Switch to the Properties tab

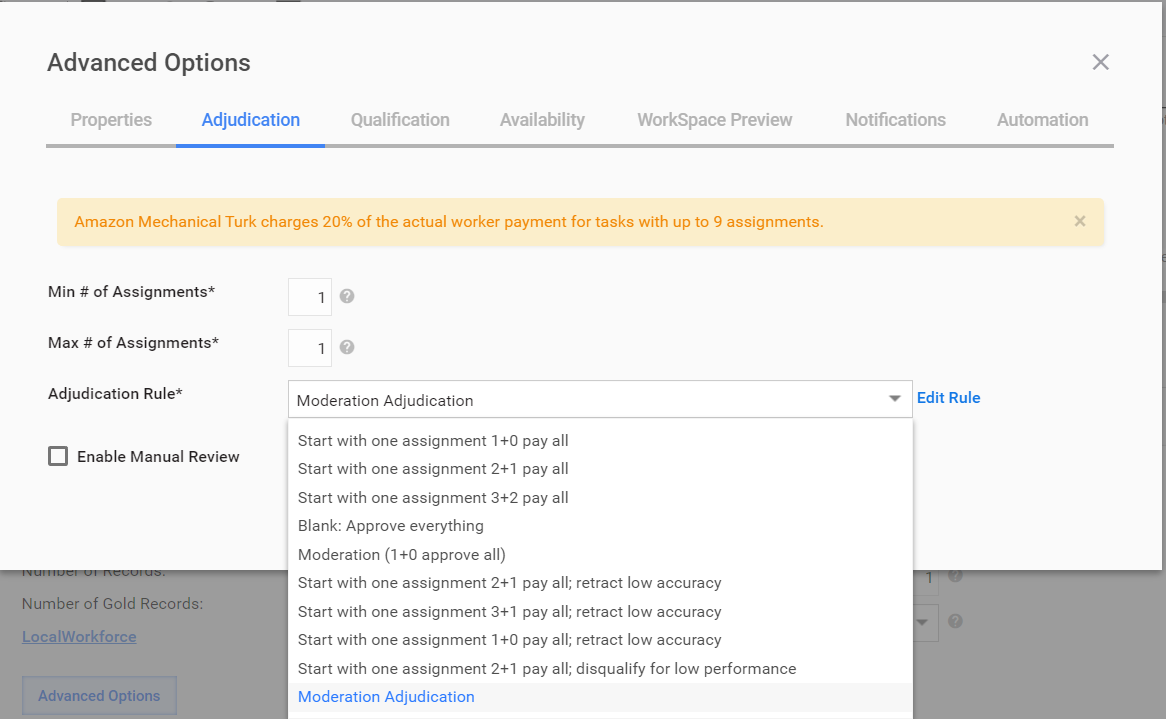tap(111, 120)
